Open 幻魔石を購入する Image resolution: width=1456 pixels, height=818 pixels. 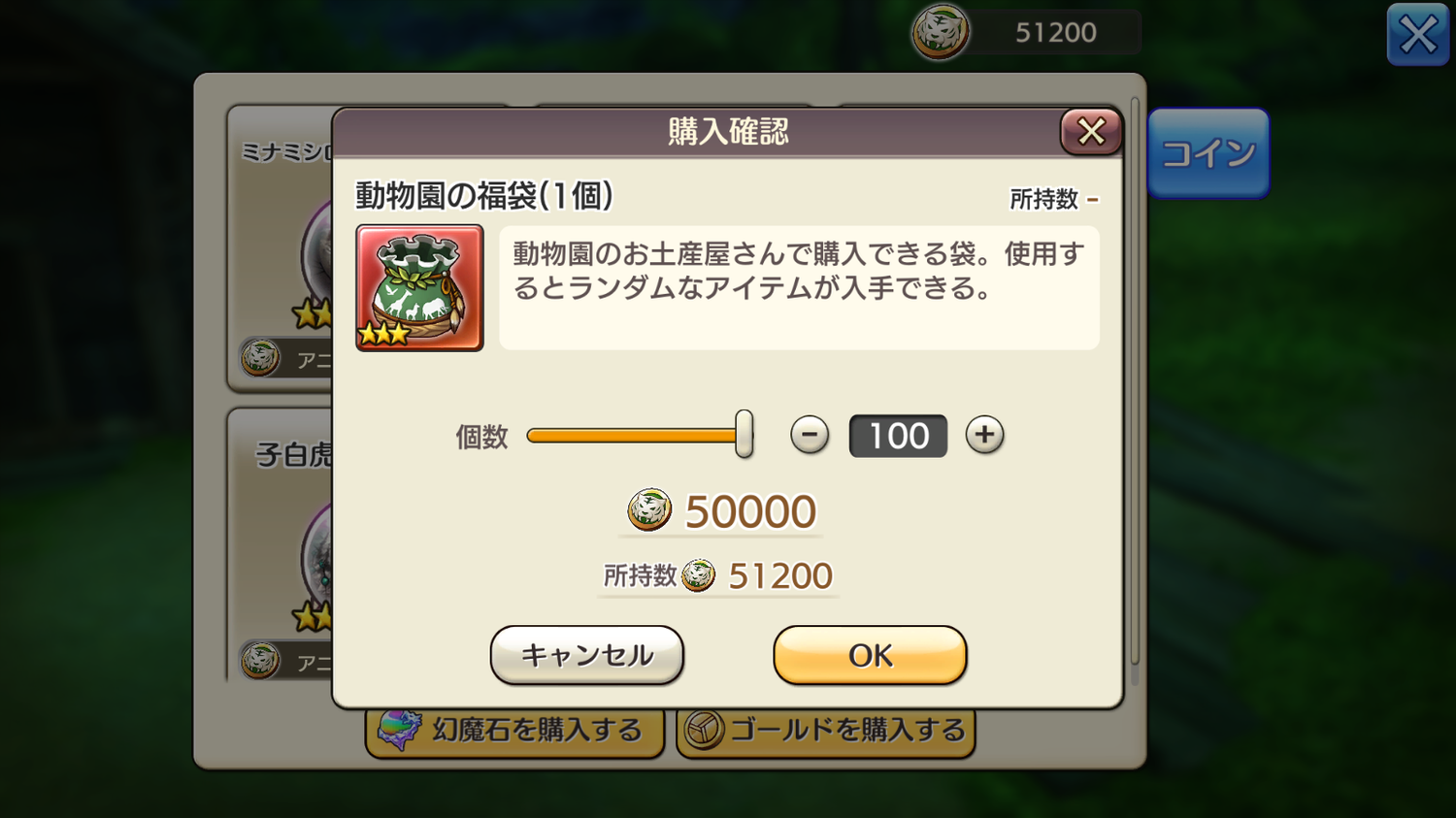[514, 730]
